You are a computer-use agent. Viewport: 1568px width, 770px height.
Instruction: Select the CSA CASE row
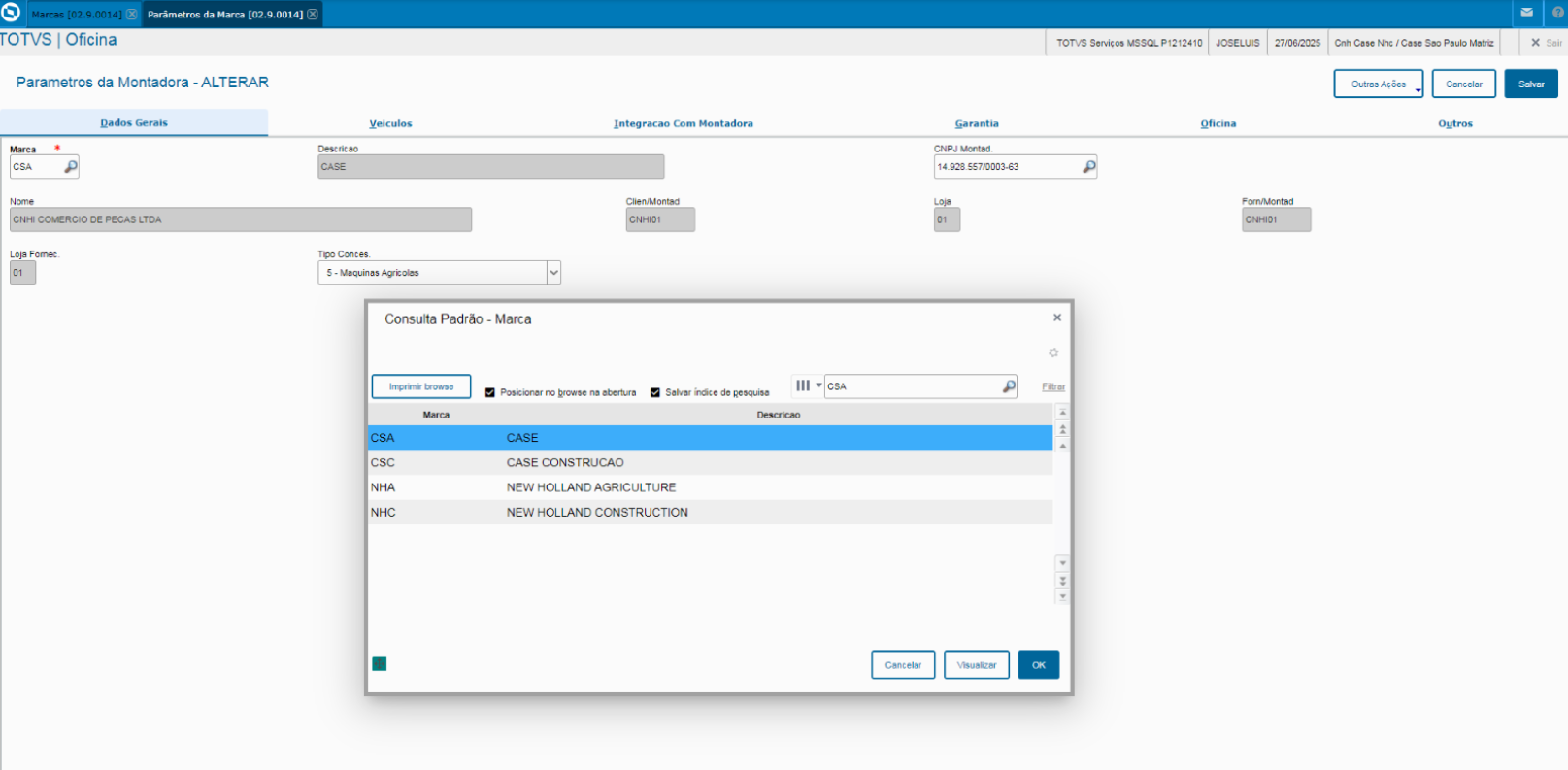711,438
